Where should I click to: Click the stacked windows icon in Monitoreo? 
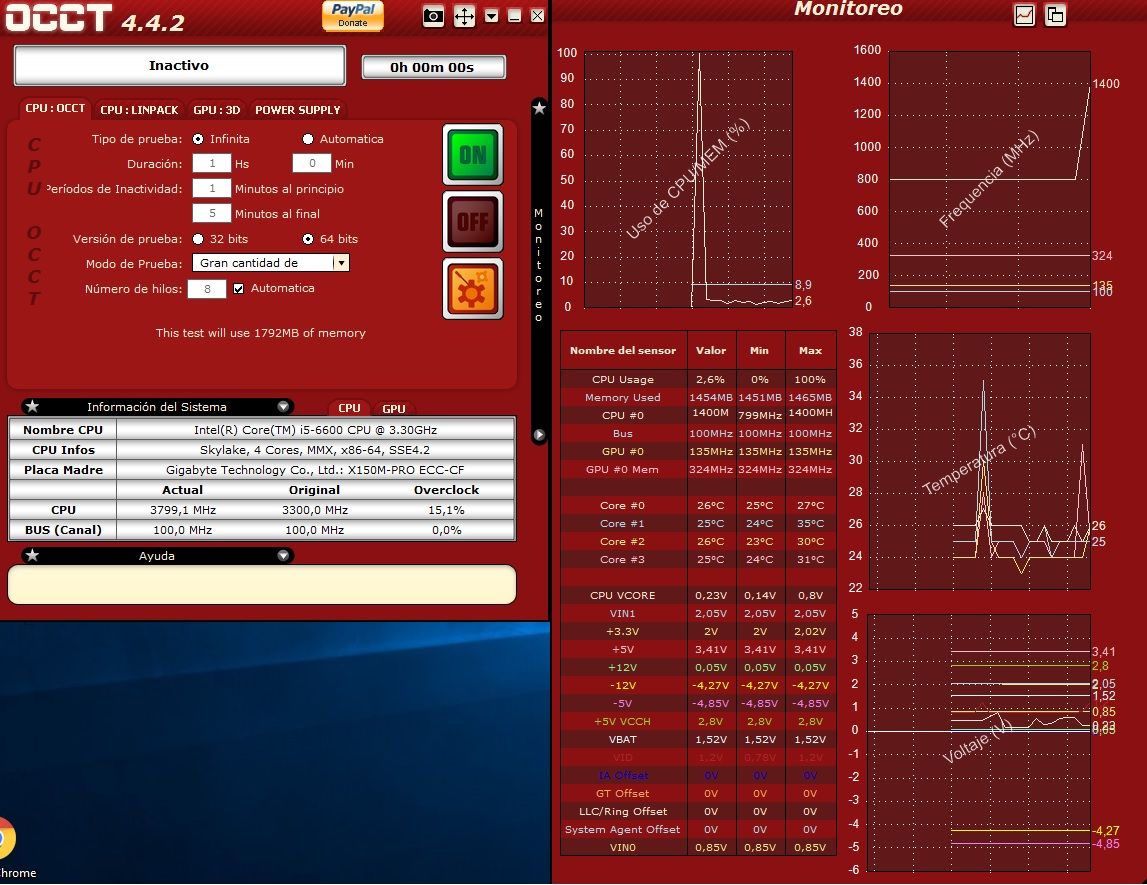click(x=1055, y=15)
